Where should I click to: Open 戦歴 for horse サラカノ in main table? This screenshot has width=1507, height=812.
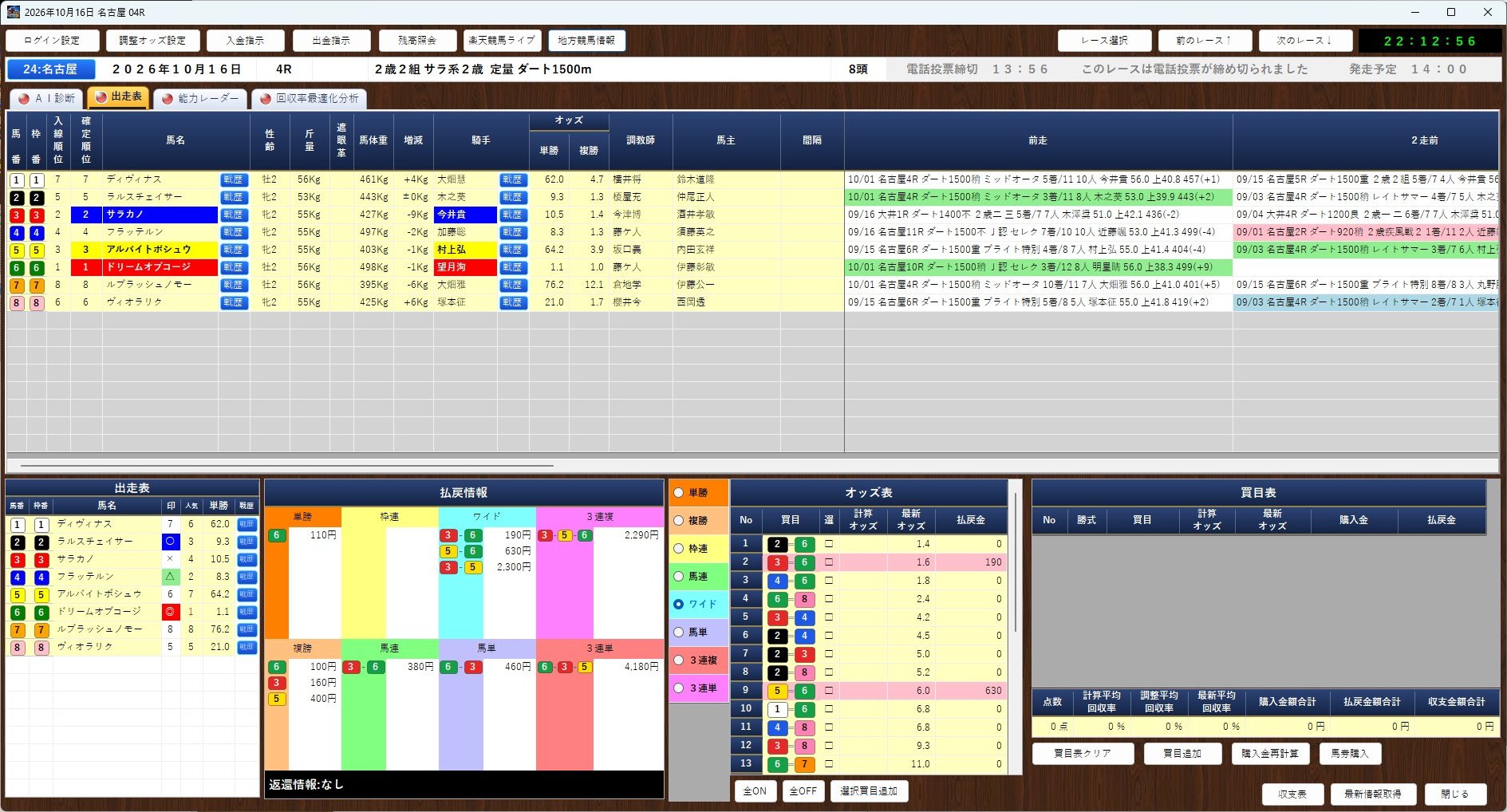(233, 215)
